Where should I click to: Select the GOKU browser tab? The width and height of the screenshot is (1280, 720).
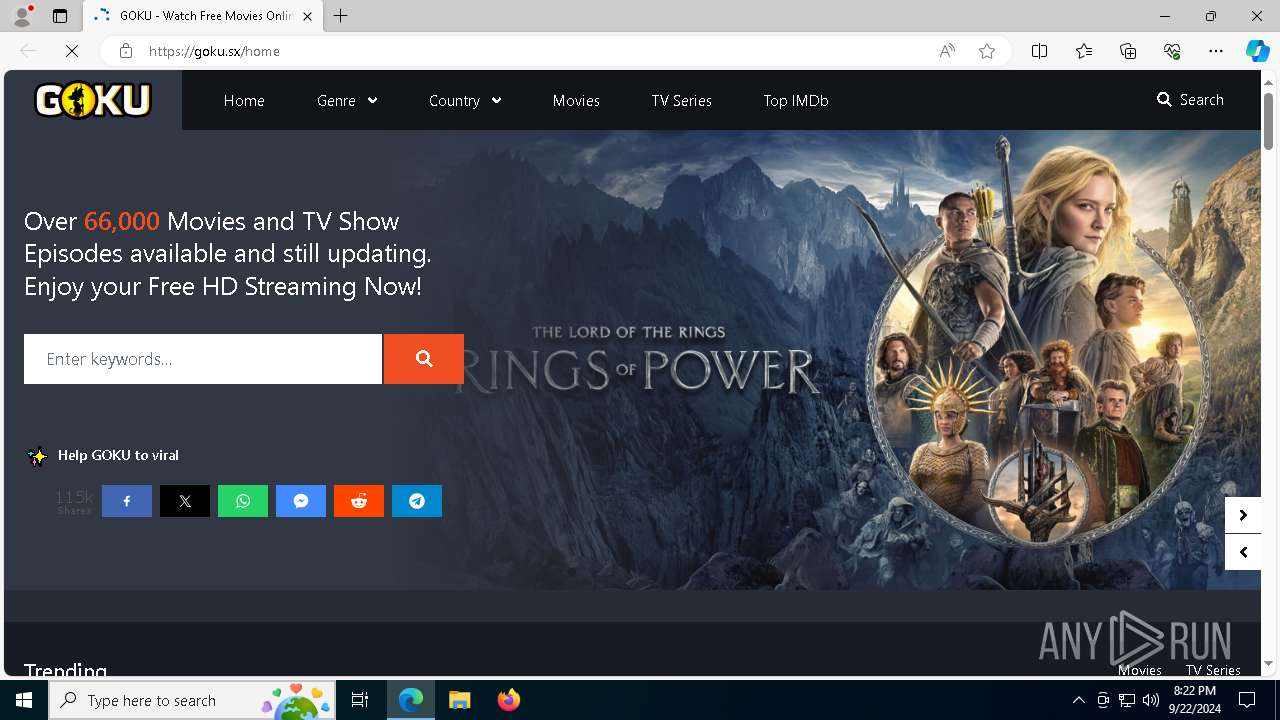click(x=203, y=16)
